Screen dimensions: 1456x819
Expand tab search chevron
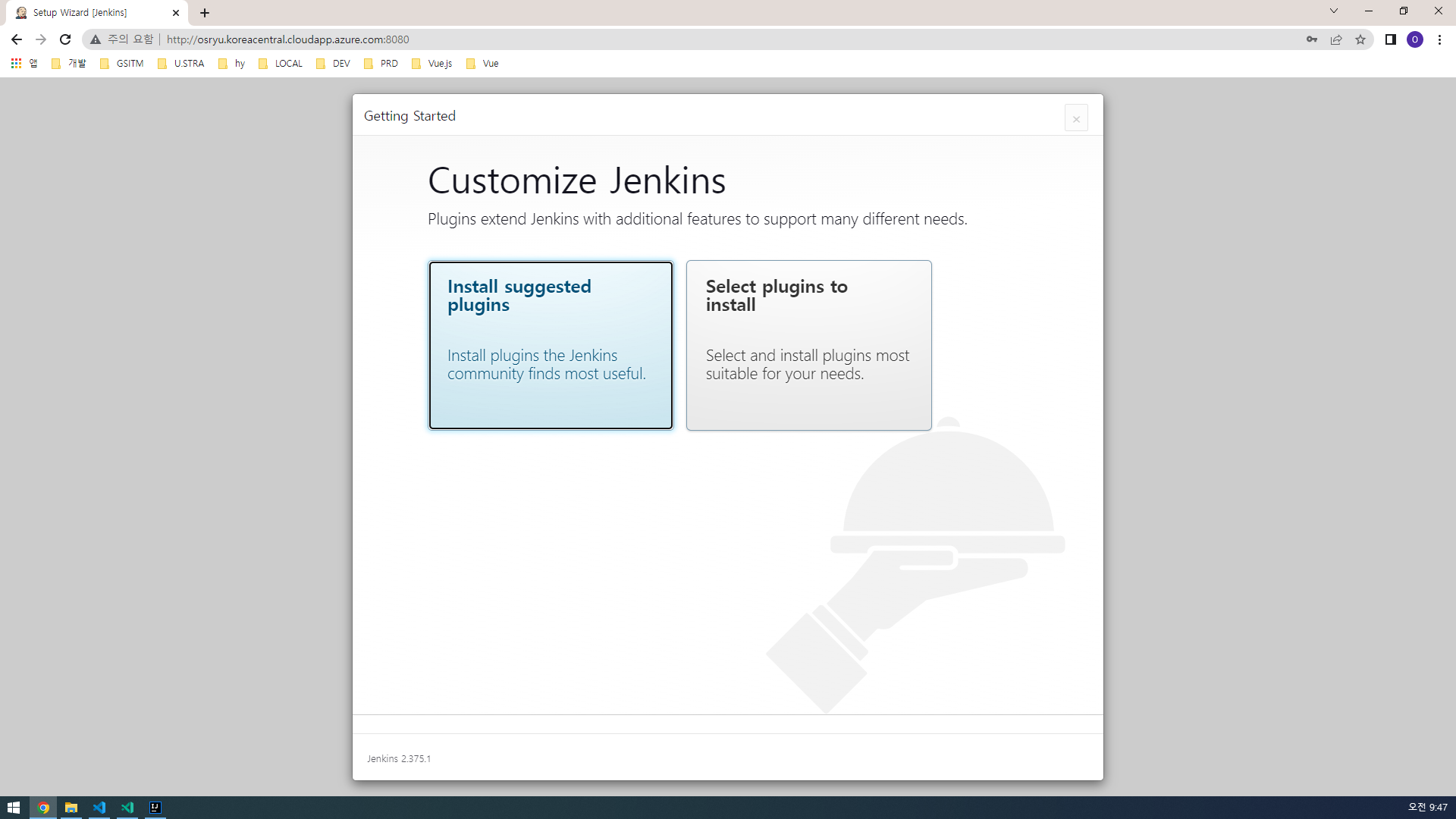(1333, 11)
